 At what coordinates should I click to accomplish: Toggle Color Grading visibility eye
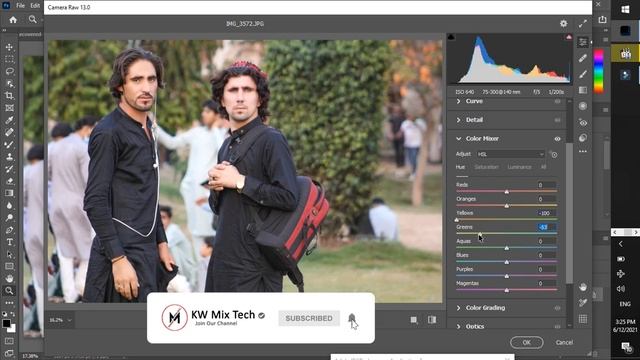(x=557, y=308)
